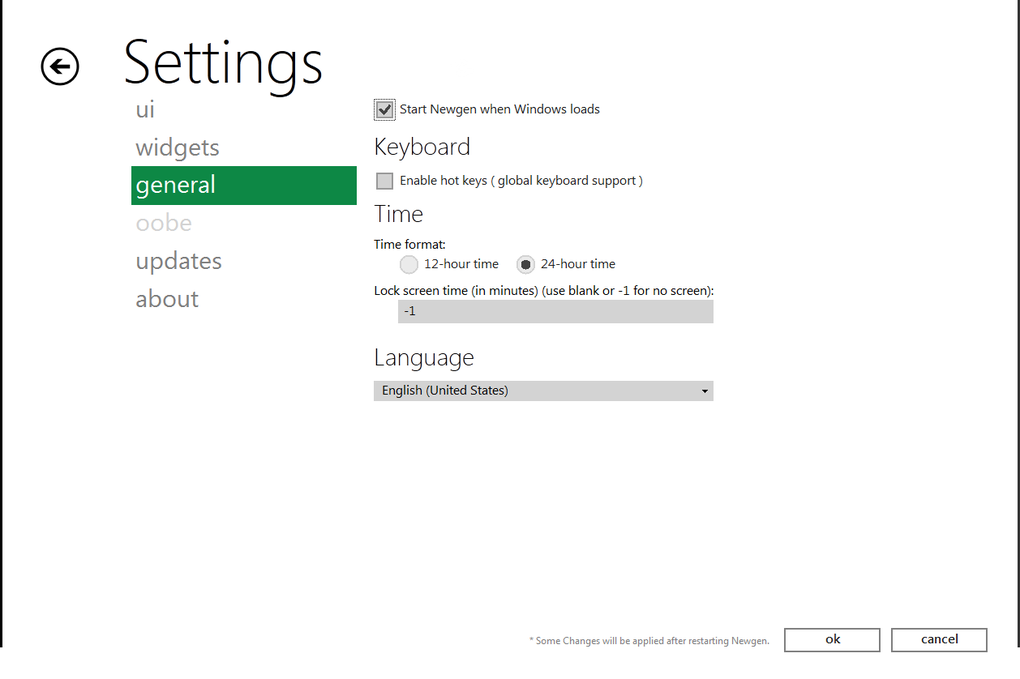Uncheck Start Newgen when Windows loads
Screen dimensions: 1020x679
pyautogui.click(x=384, y=109)
